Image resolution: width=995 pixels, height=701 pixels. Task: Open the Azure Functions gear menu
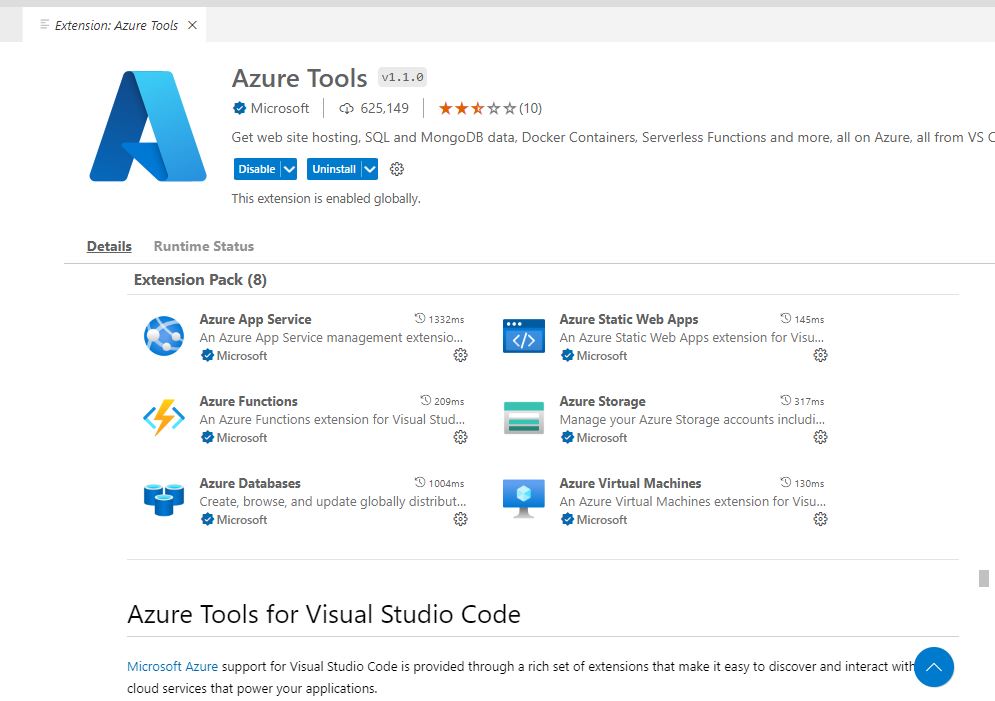click(461, 437)
